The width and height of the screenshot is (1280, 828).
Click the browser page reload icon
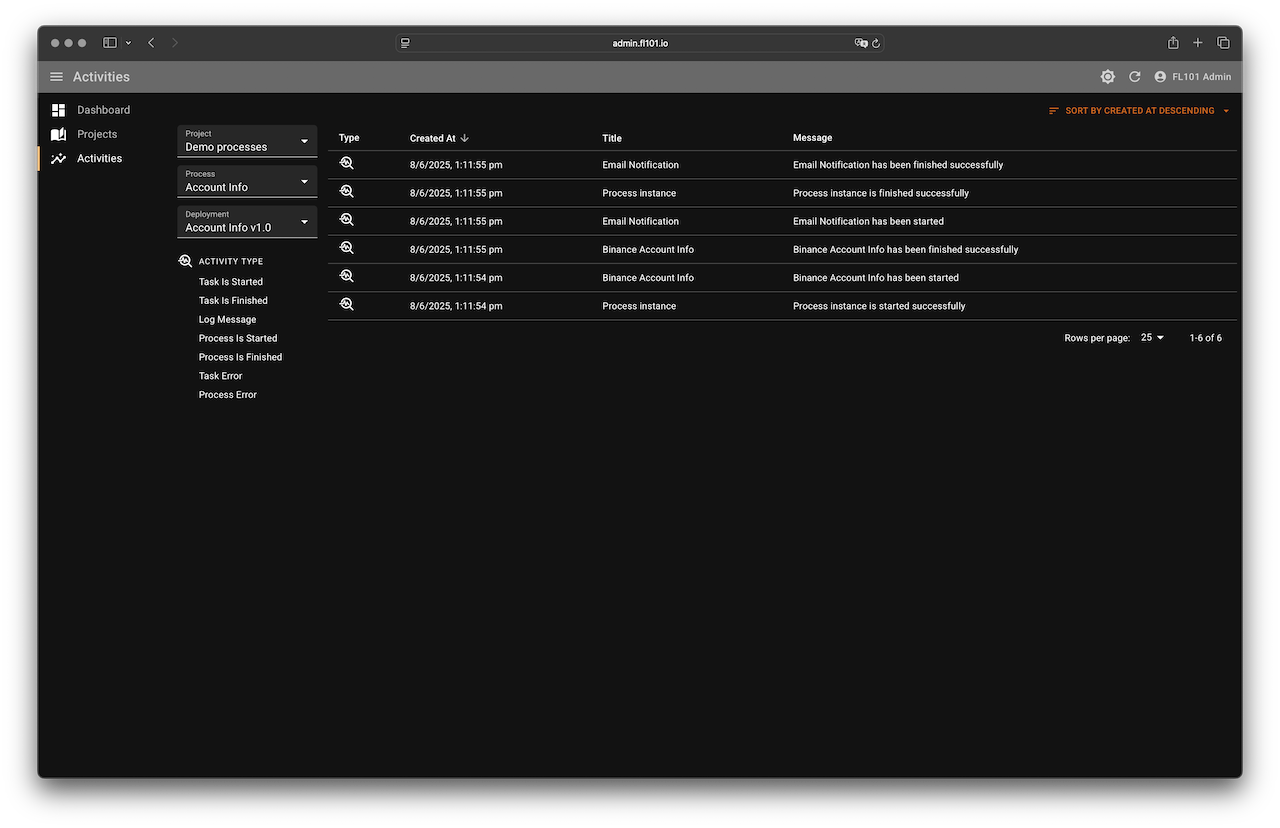876,43
